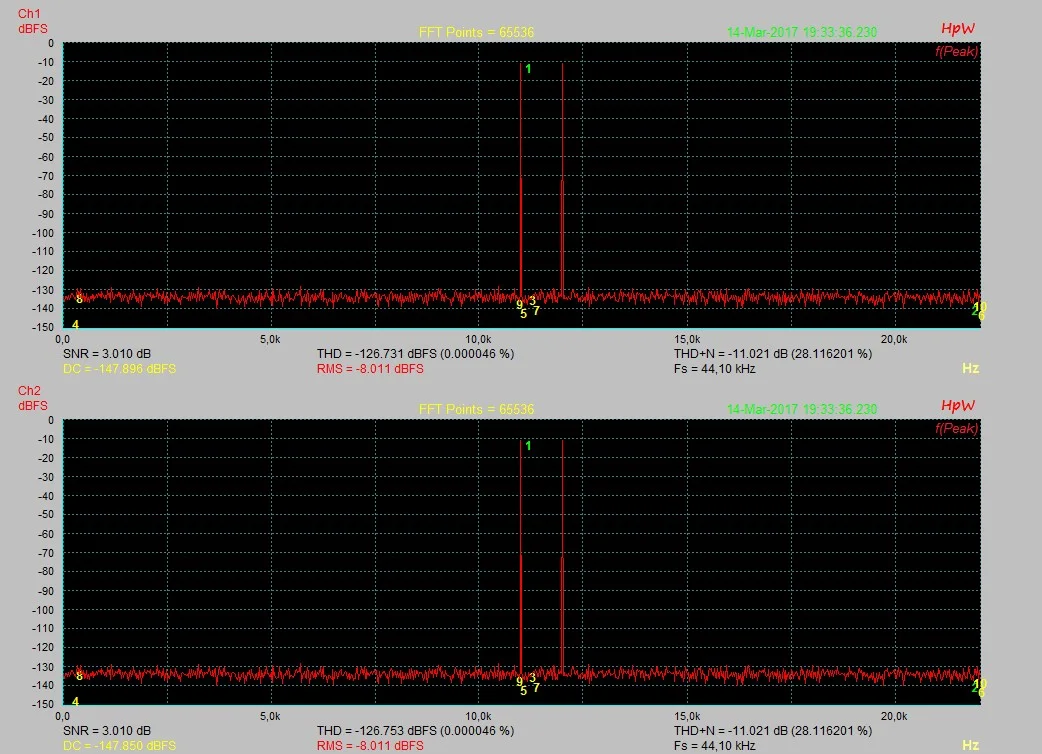1042x754 pixels.
Task: Click the dBFS axis unit below Ch2 label
Action: click(33, 406)
